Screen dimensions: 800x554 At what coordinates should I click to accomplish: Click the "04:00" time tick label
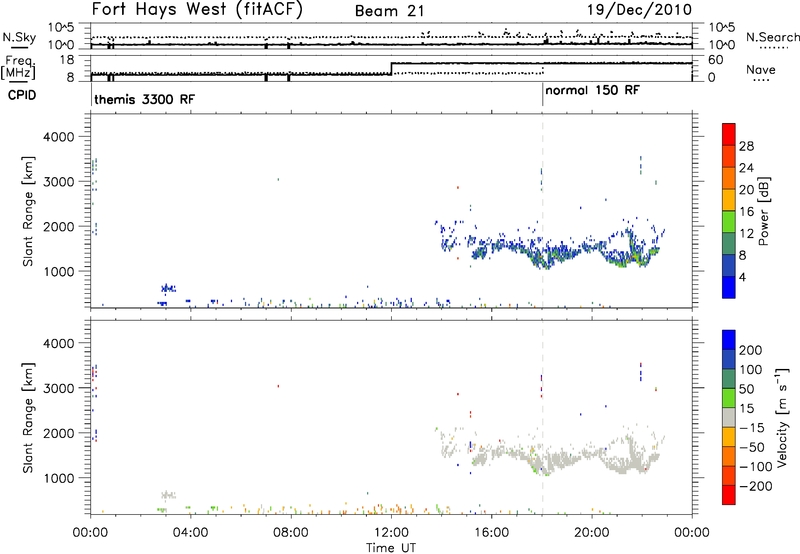(x=190, y=533)
